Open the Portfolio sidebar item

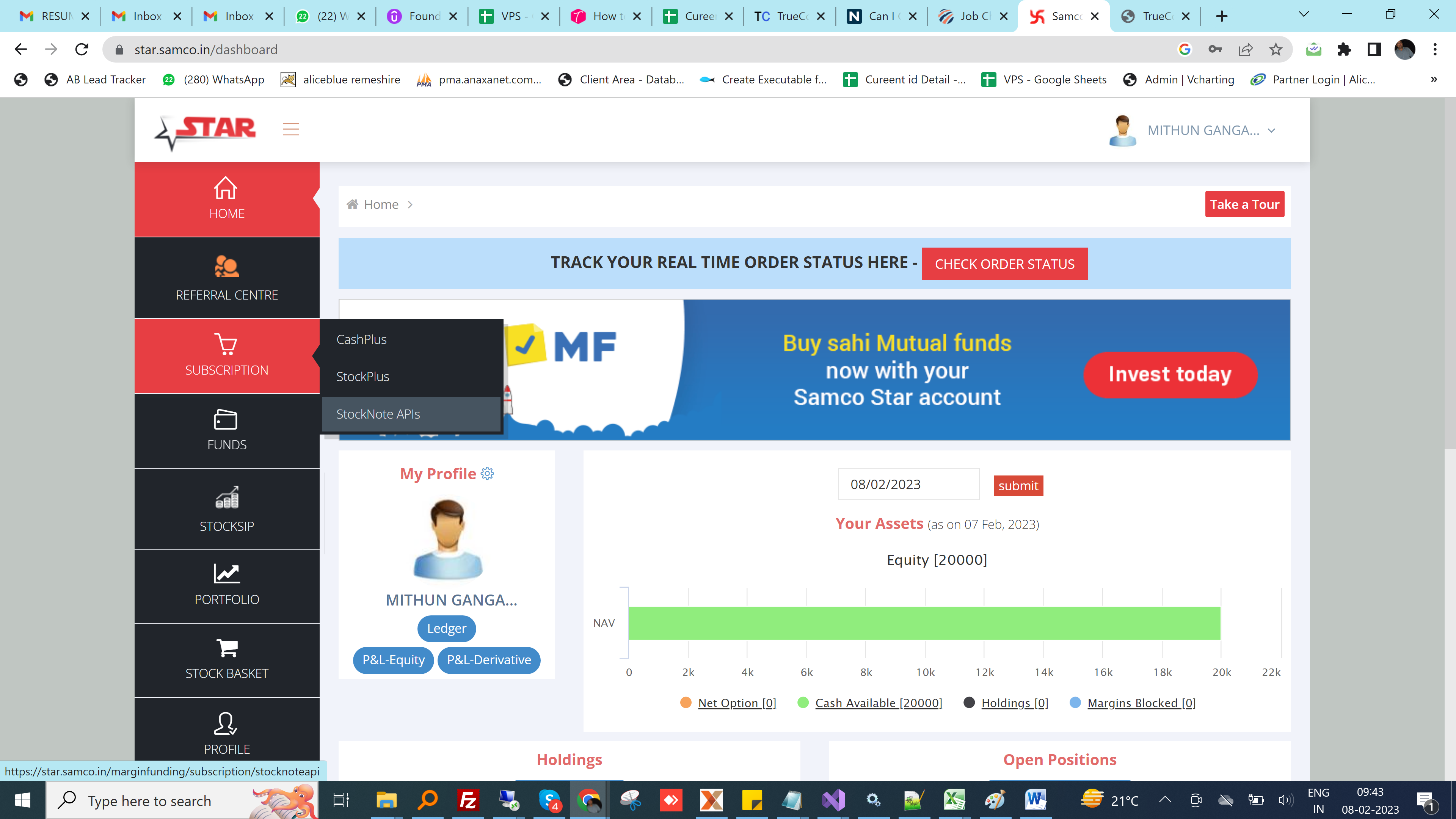coord(227,586)
